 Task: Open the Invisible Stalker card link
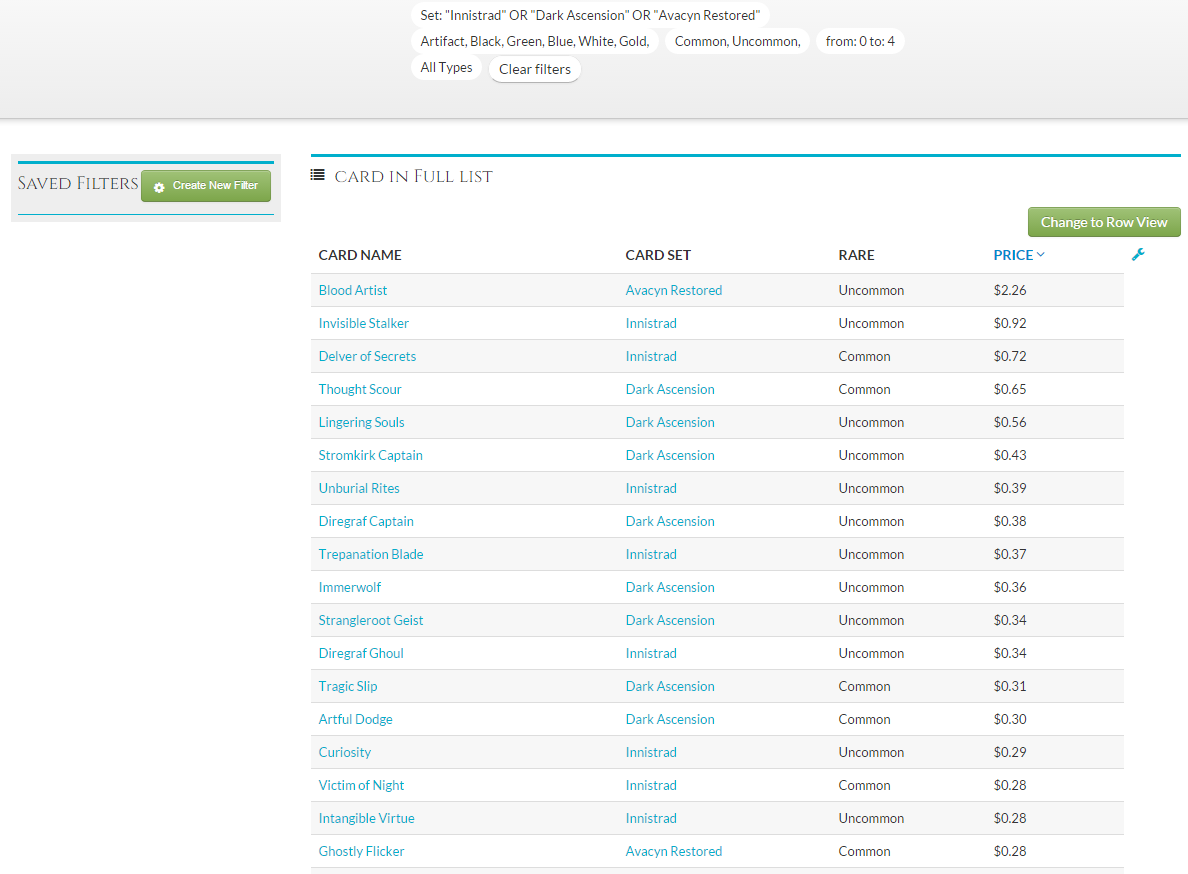pyautogui.click(x=364, y=323)
